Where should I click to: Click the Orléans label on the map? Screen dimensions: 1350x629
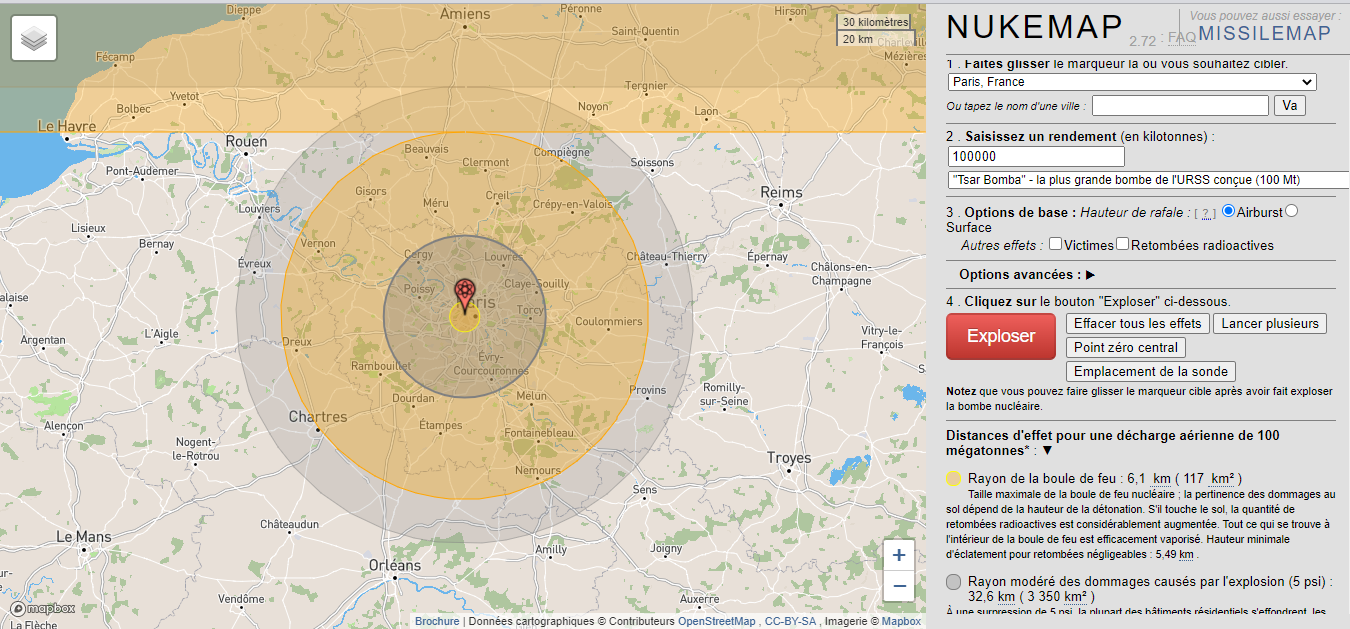click(395, 566)
